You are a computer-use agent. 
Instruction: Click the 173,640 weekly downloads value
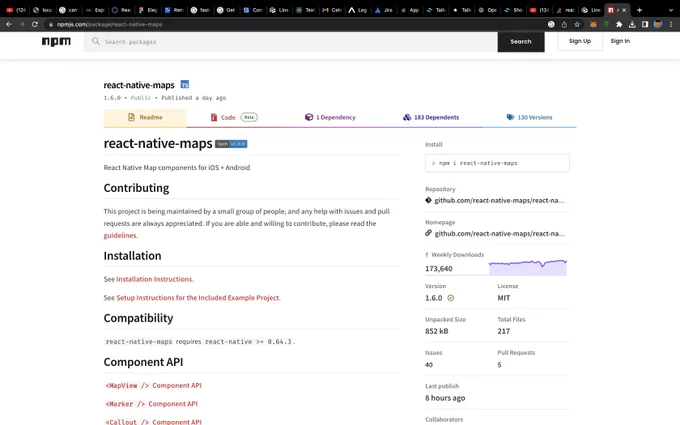point(438,269)
